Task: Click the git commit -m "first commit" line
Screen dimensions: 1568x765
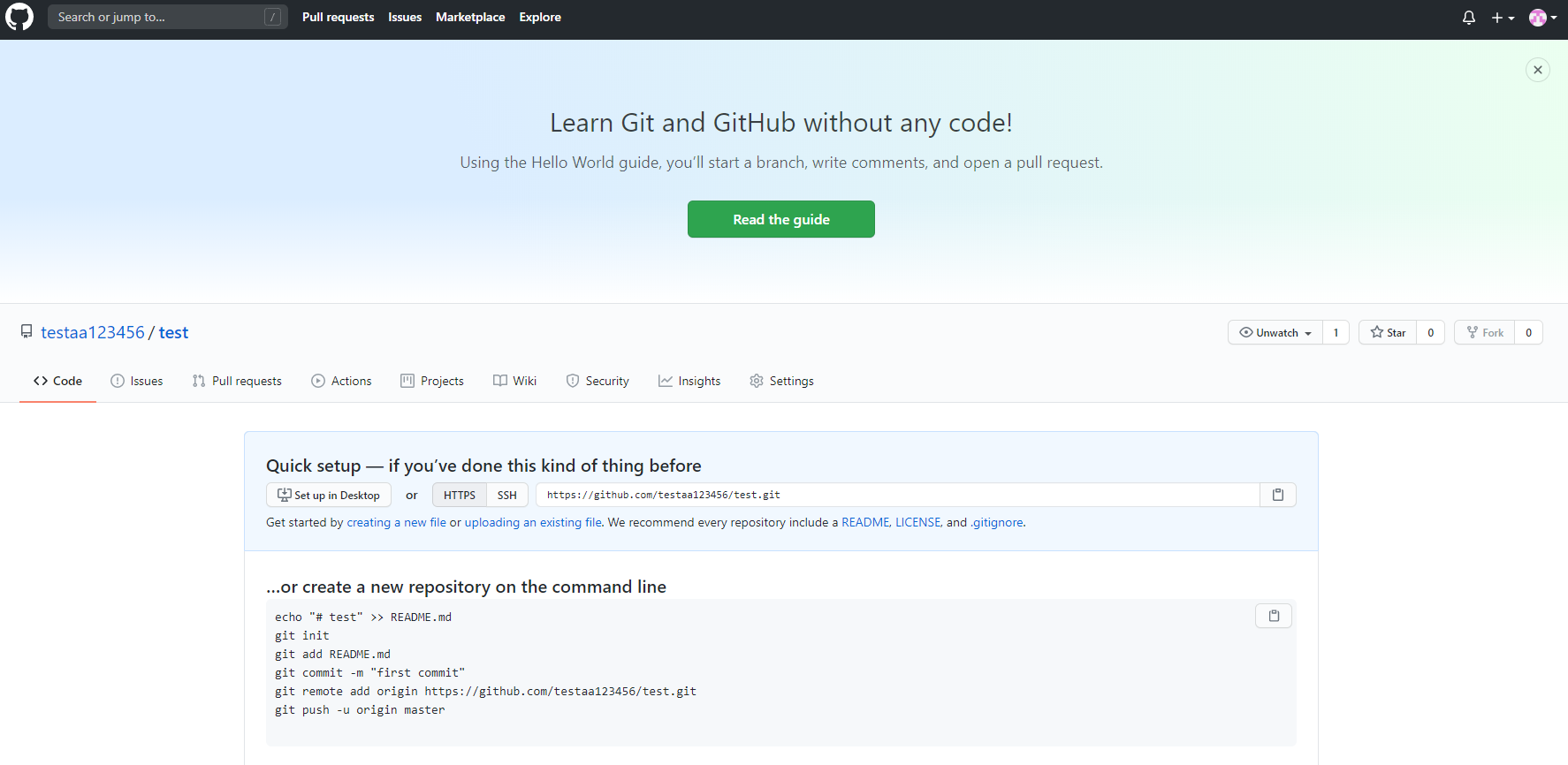Action: 369,672
